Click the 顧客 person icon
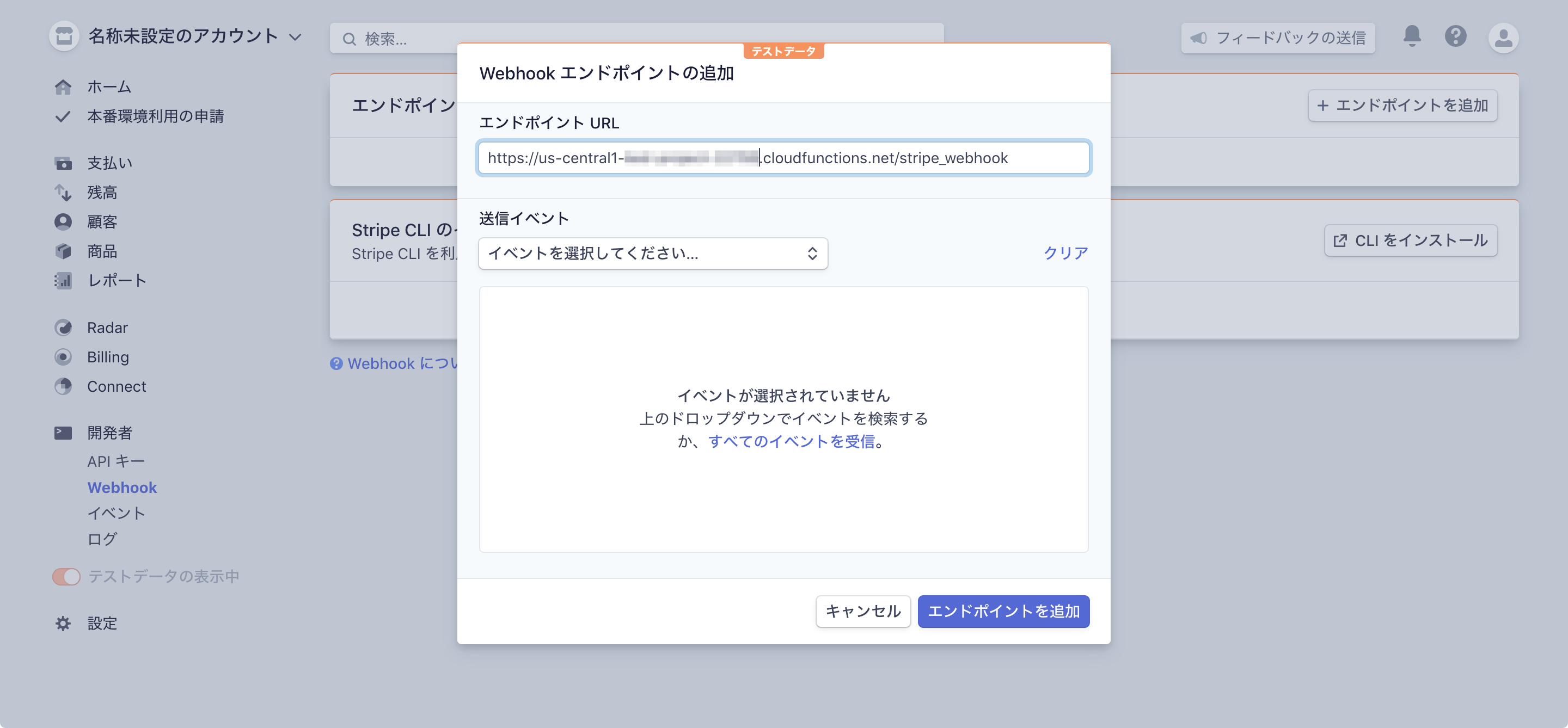Screen dimensions: 1568x728 coord(63,221)
